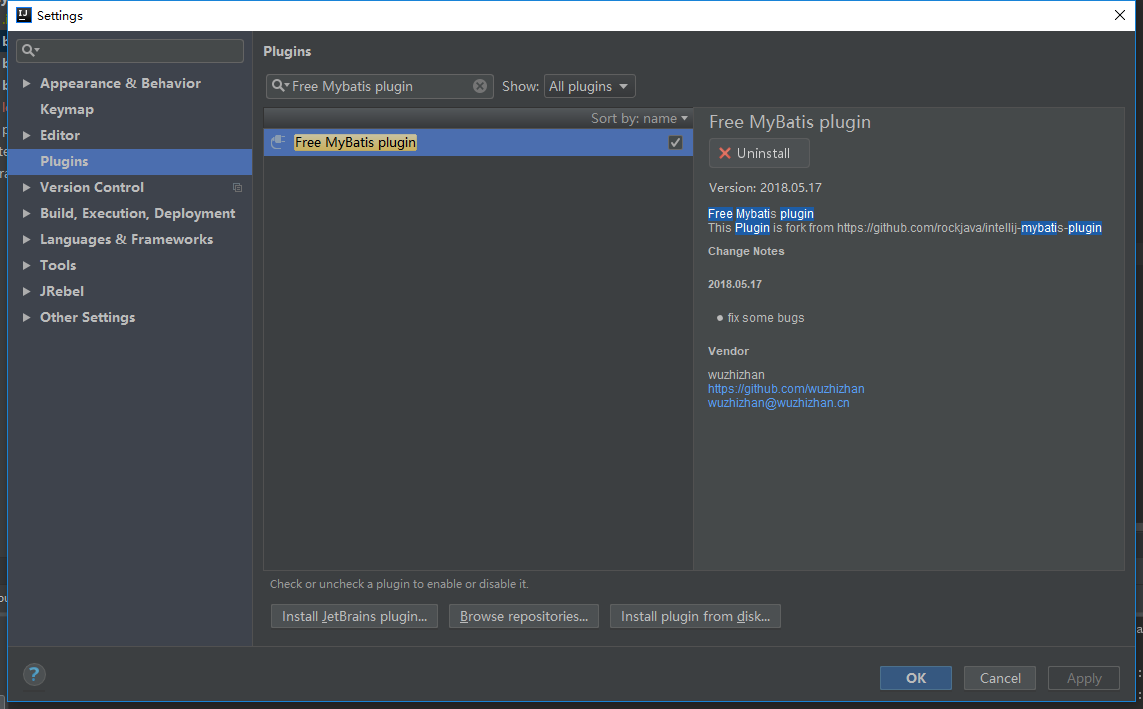Click the Apply button

(1084, 678)
